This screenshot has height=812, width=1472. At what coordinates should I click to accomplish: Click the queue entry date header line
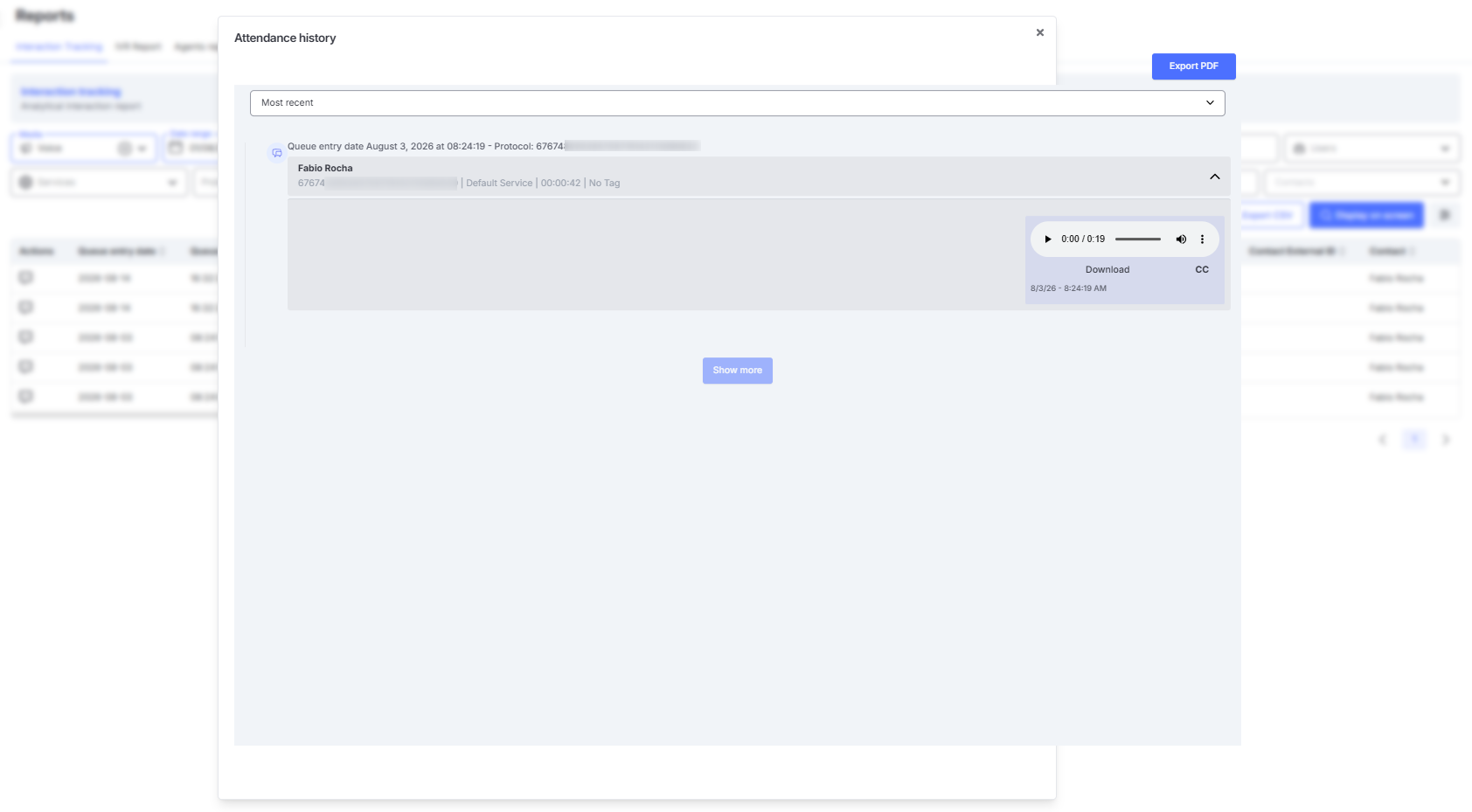point(493,147)
